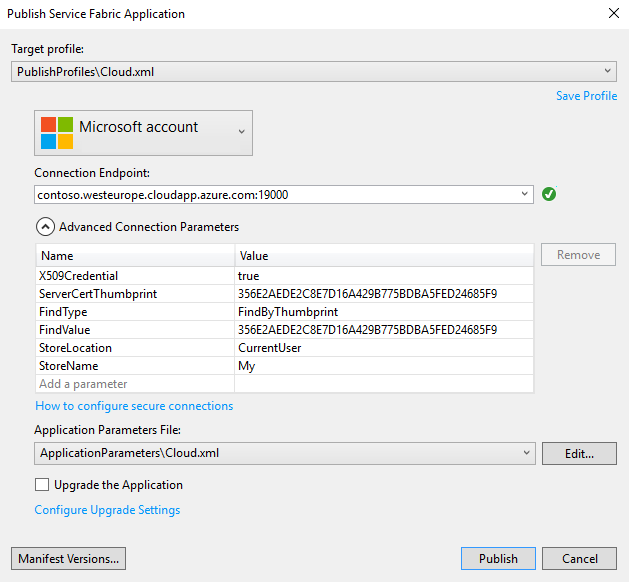Enable the Upgrade the Application checkbox

point(42,485)
